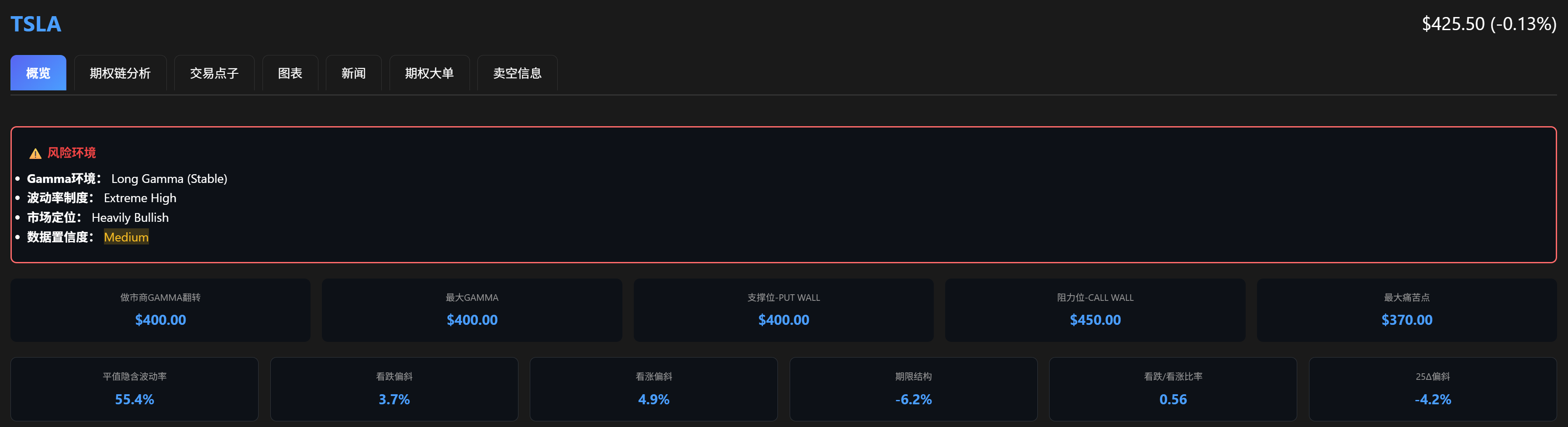
Task: Select the 看跌/看涨比率 0.56 card
Action: click(1173, 389)
